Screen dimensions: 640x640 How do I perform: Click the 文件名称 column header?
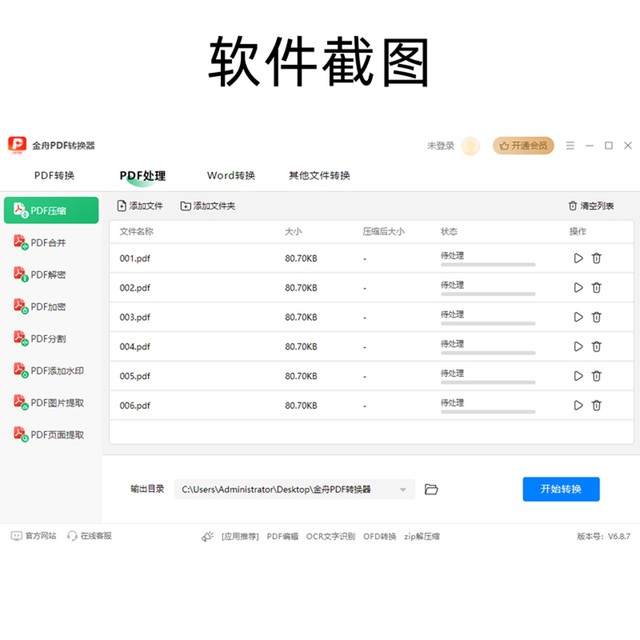tap(136, 231)
